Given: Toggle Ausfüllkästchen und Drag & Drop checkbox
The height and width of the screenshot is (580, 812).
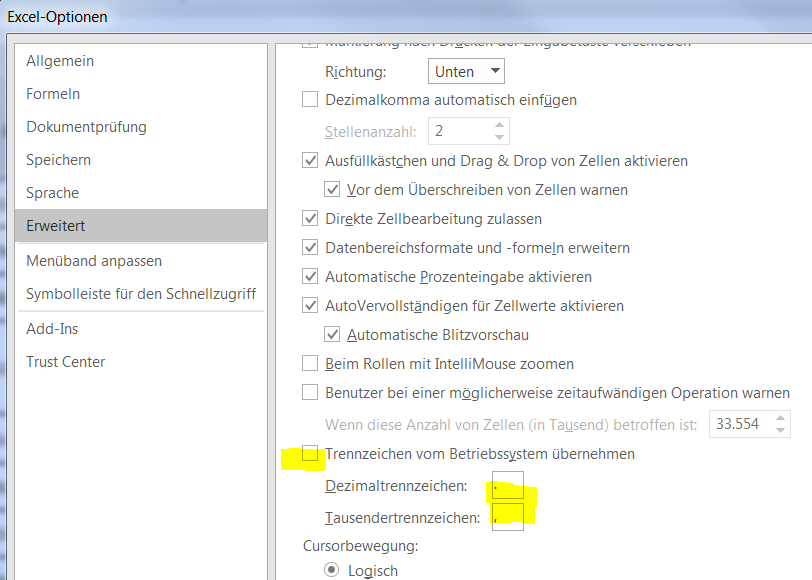Looking at the screenshot, I should (x=310, y=160).
